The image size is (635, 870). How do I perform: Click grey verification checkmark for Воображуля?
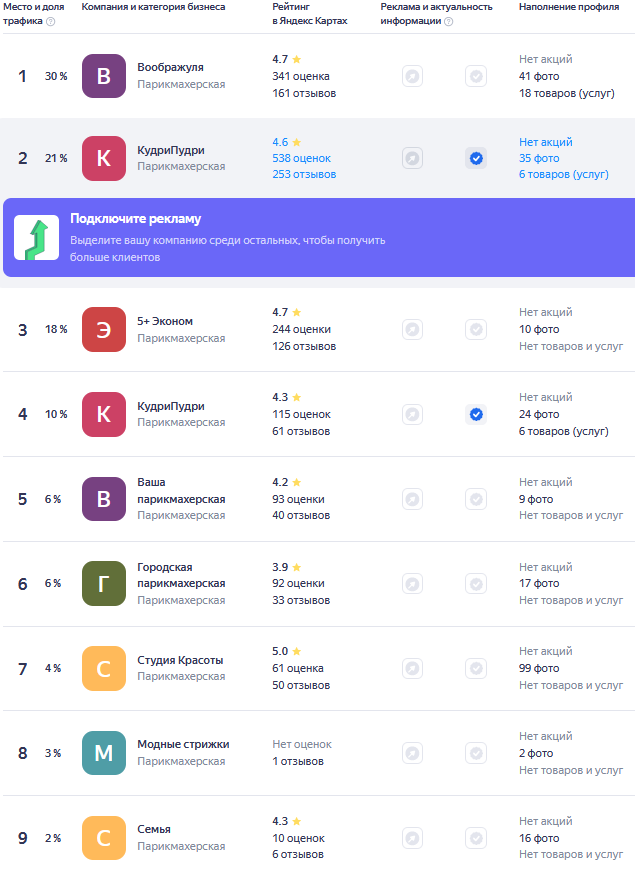coord(476,76)
